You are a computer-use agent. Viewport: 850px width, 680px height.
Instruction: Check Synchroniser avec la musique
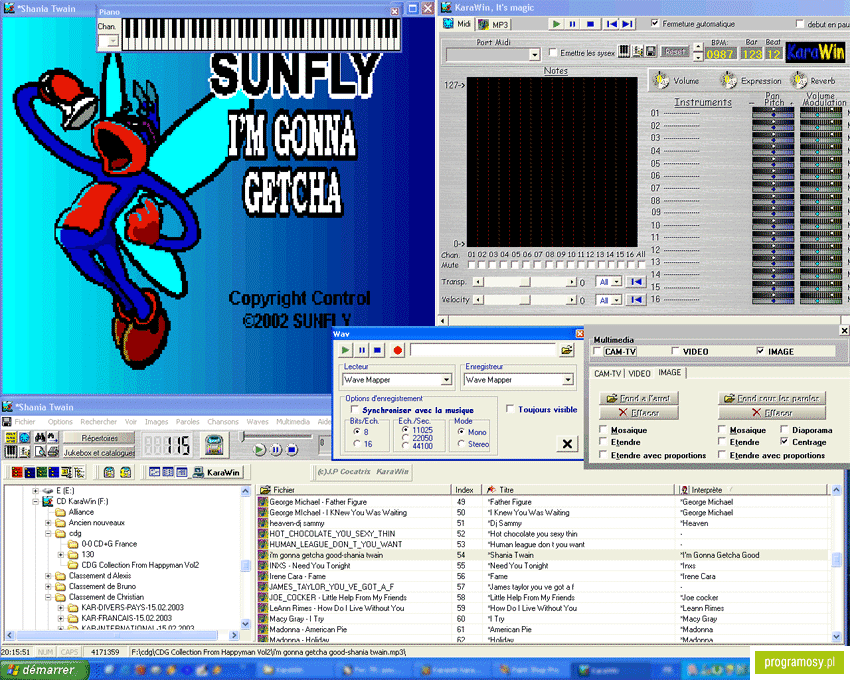click(x=355, y=409)
